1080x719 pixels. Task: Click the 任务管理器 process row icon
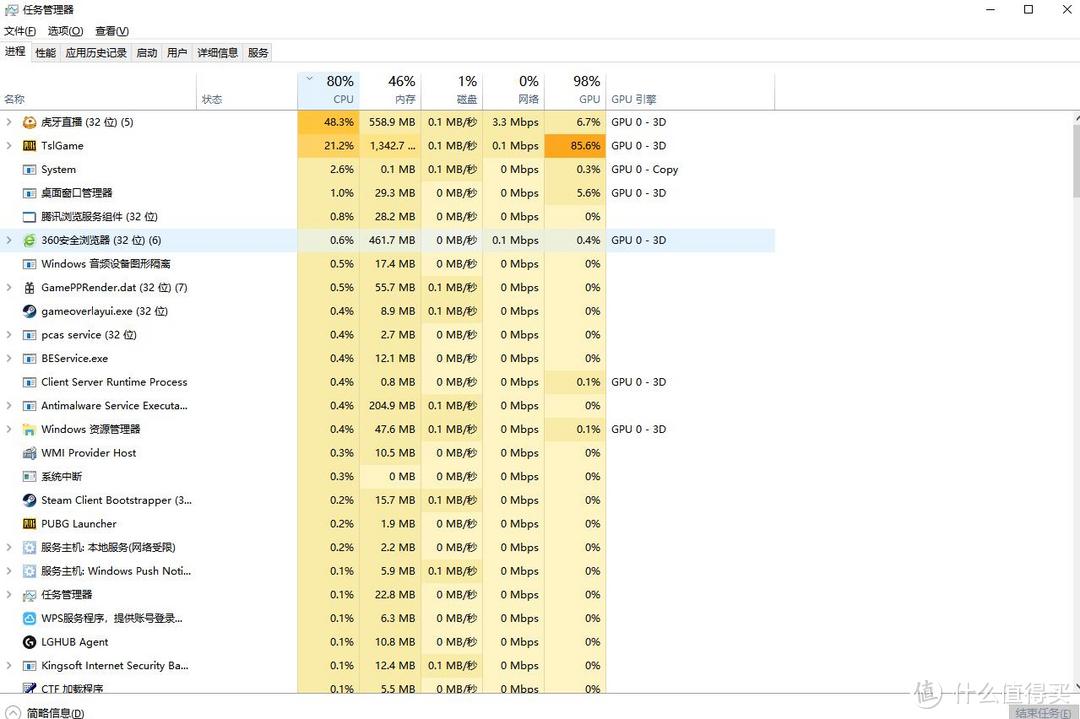[29, 594]
